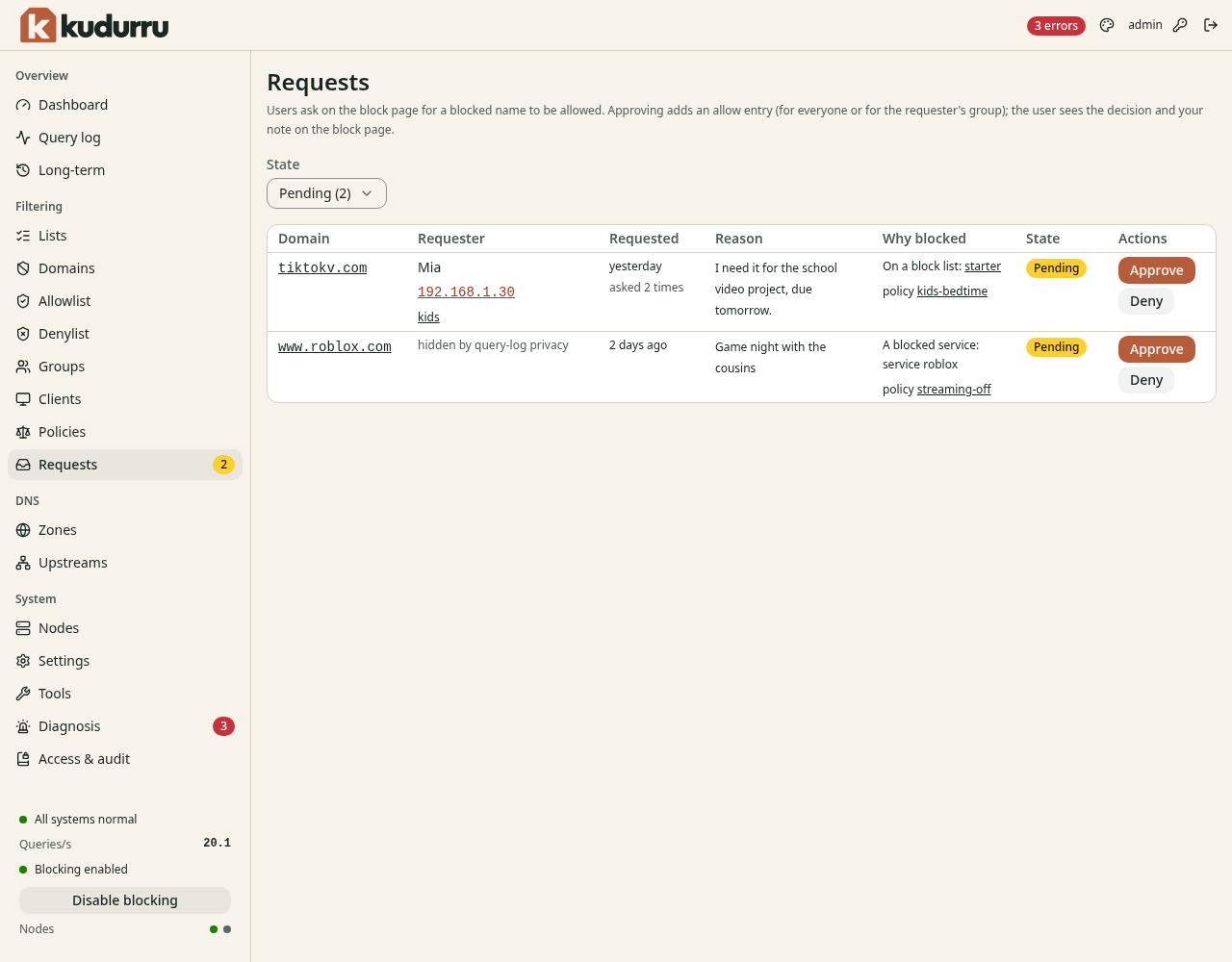Click the Allowlist shield-check icon

point(23,301)
